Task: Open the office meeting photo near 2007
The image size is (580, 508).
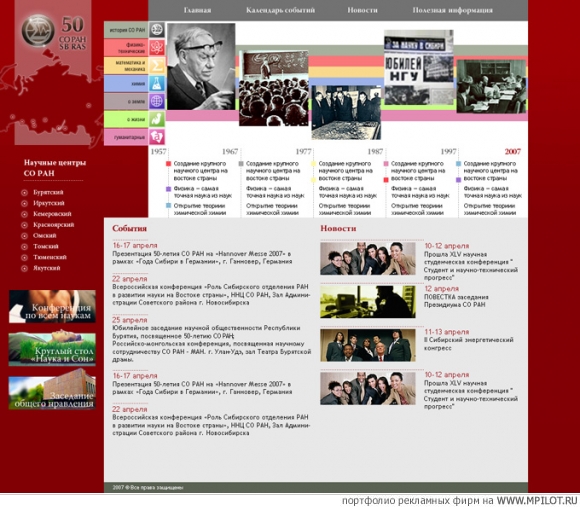Action: 491,86
